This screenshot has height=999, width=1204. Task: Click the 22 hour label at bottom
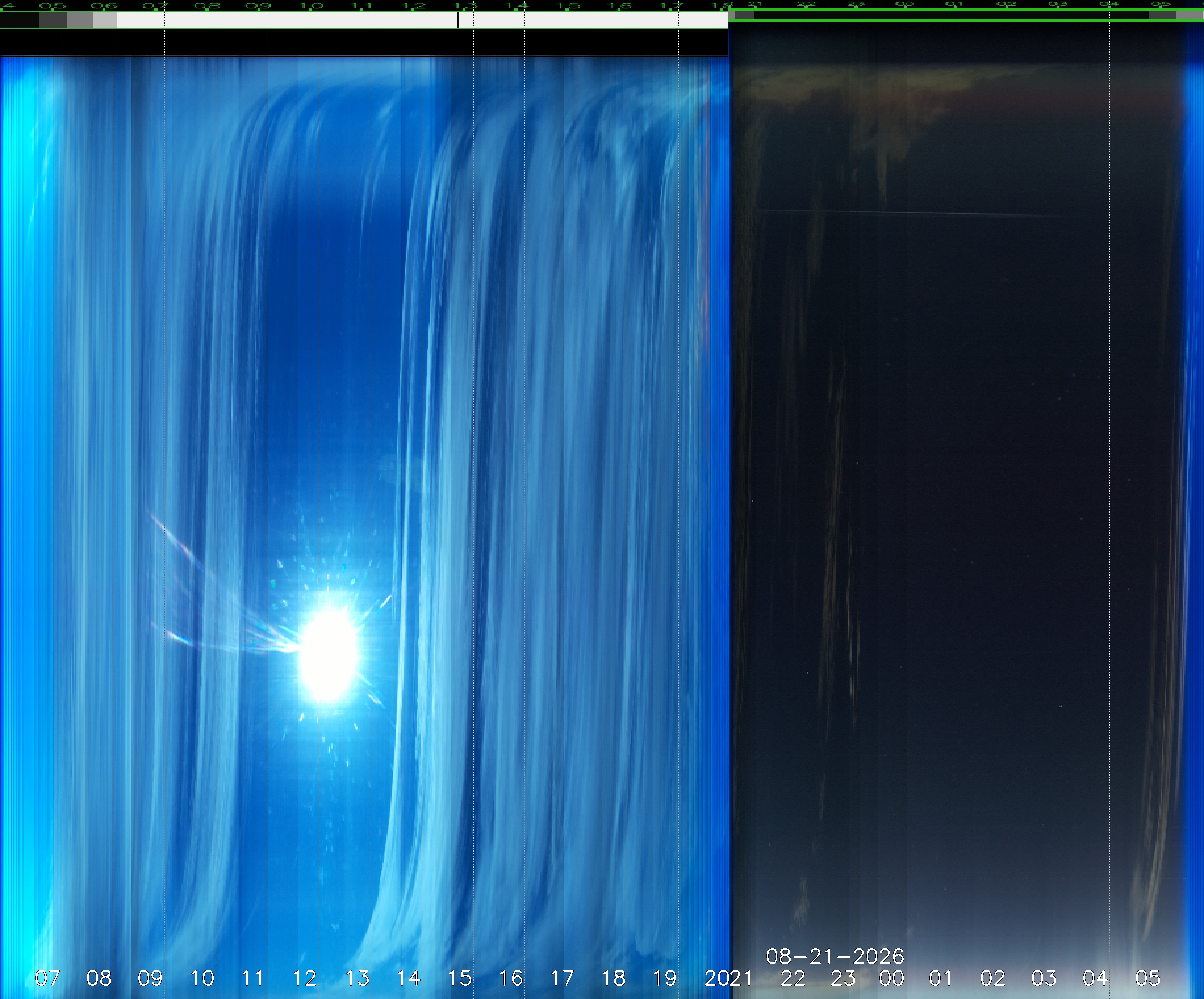point(793,978)
